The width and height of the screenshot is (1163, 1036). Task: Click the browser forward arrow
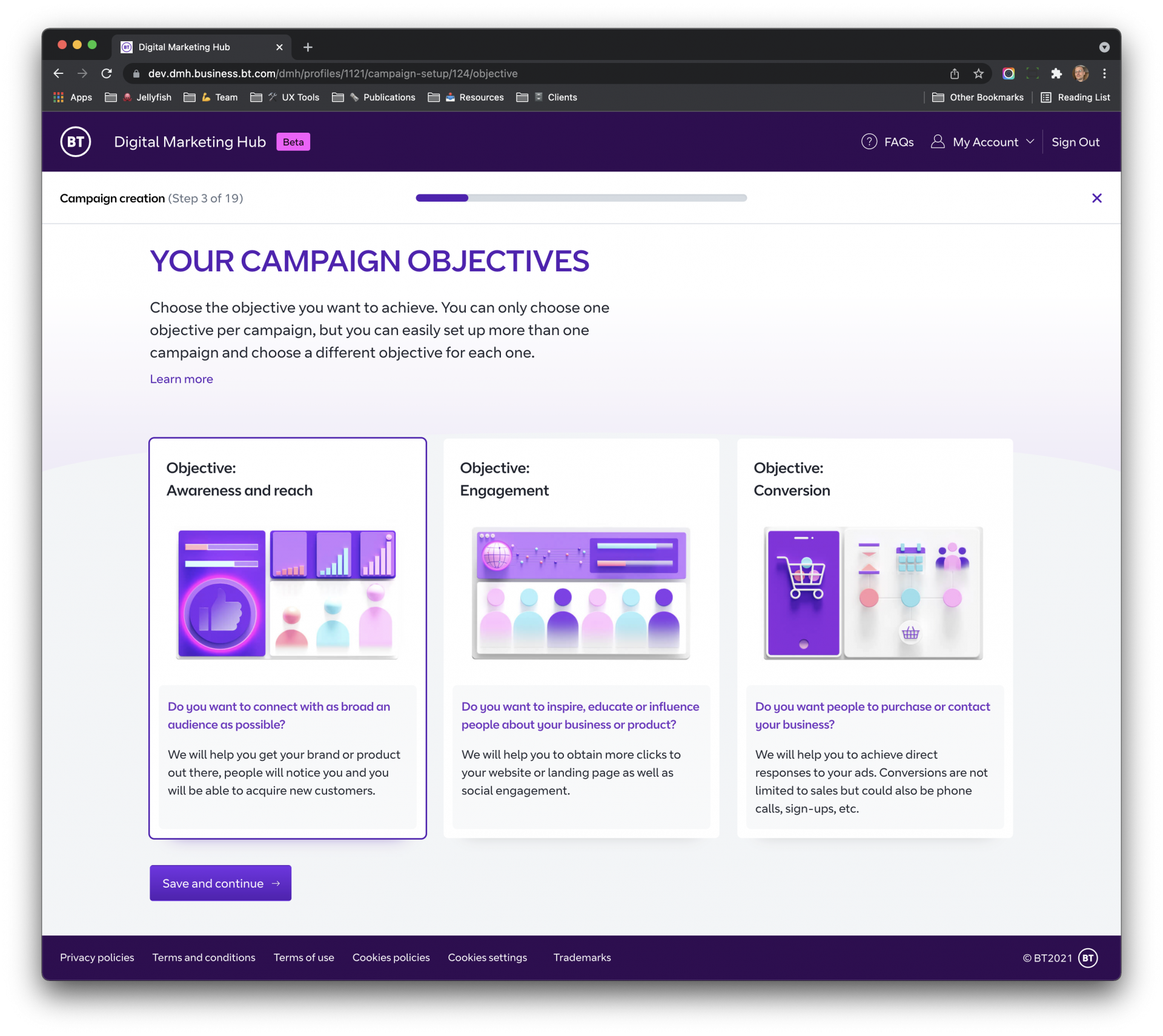coord(82,73)
